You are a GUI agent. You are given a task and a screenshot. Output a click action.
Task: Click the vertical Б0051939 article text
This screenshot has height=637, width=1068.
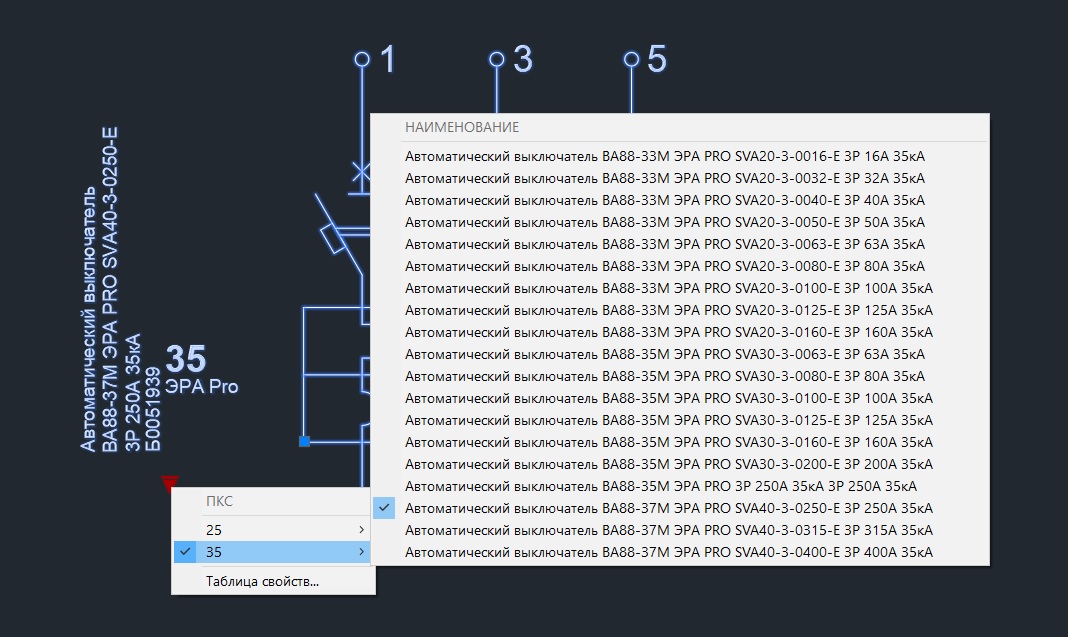tap(153, 409)
